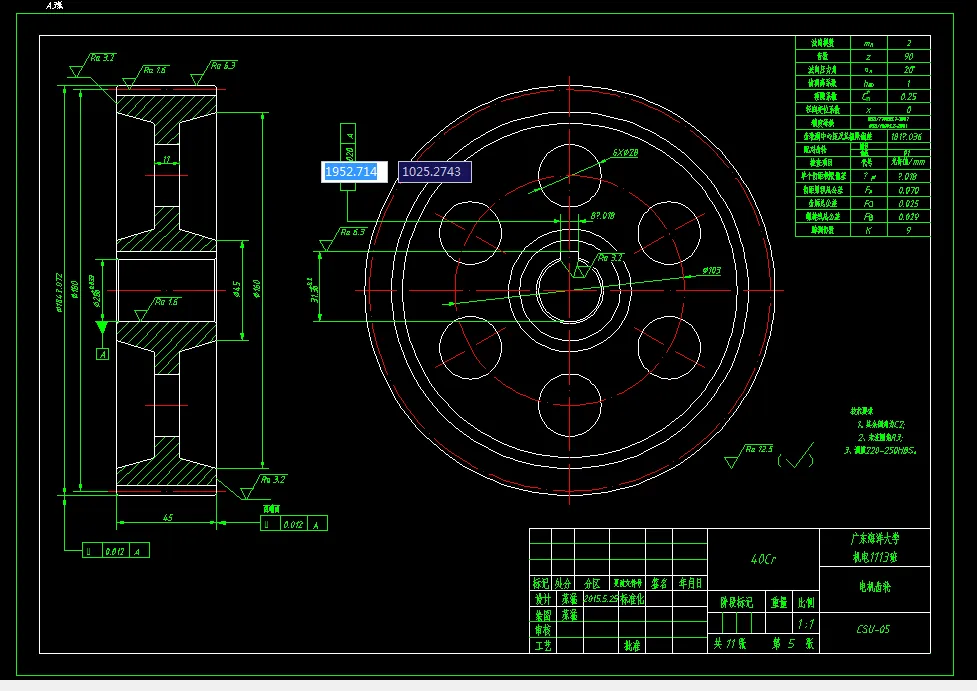Click the datum A box below the arrow
Image resolution: width=977 pixels, height=691 pixels.
point(103,354)
